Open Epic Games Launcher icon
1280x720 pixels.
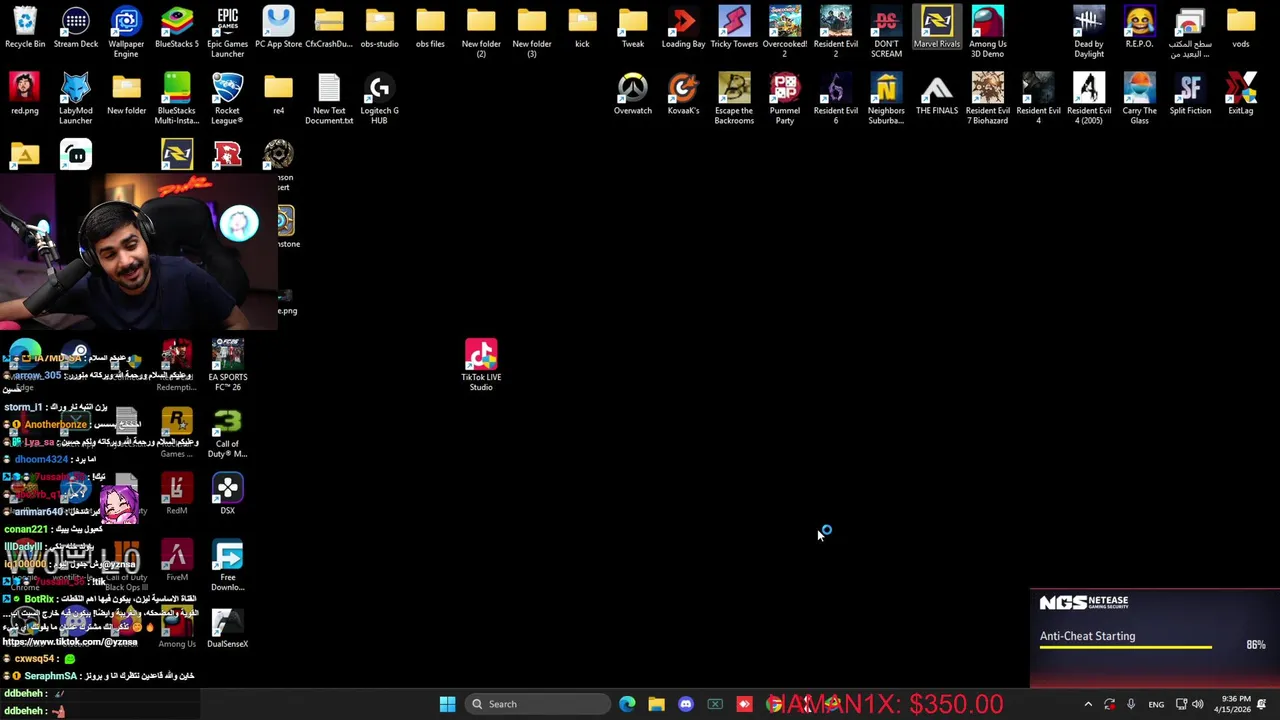pyautogui.click(x=227, y=32)
